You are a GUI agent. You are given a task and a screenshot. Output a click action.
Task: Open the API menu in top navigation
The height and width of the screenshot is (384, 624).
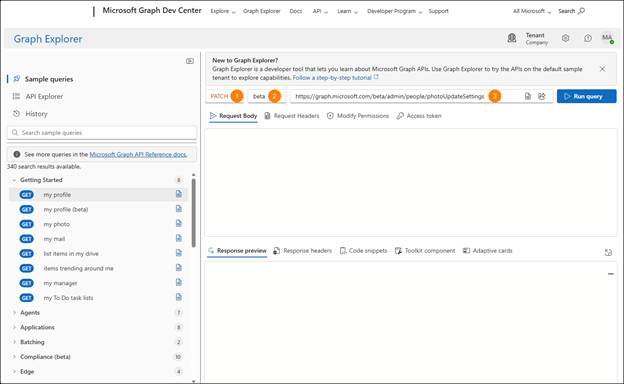[x=320, y=11]
